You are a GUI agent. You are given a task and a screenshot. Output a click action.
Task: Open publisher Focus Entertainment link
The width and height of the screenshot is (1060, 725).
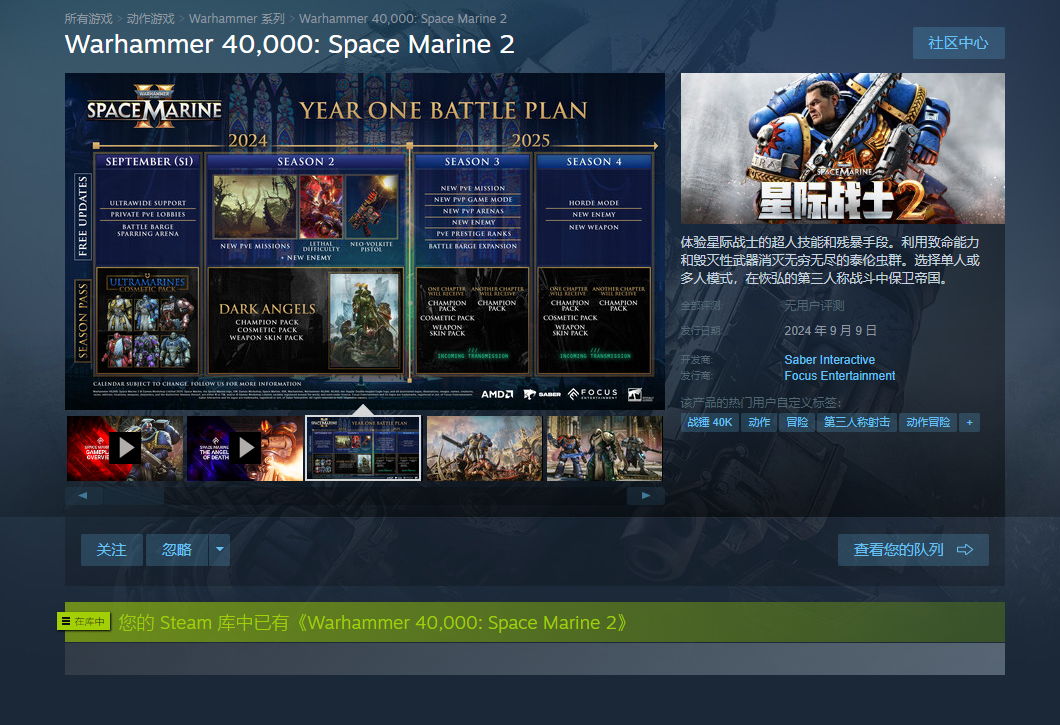pyautogui.click(x=840, y=376)
